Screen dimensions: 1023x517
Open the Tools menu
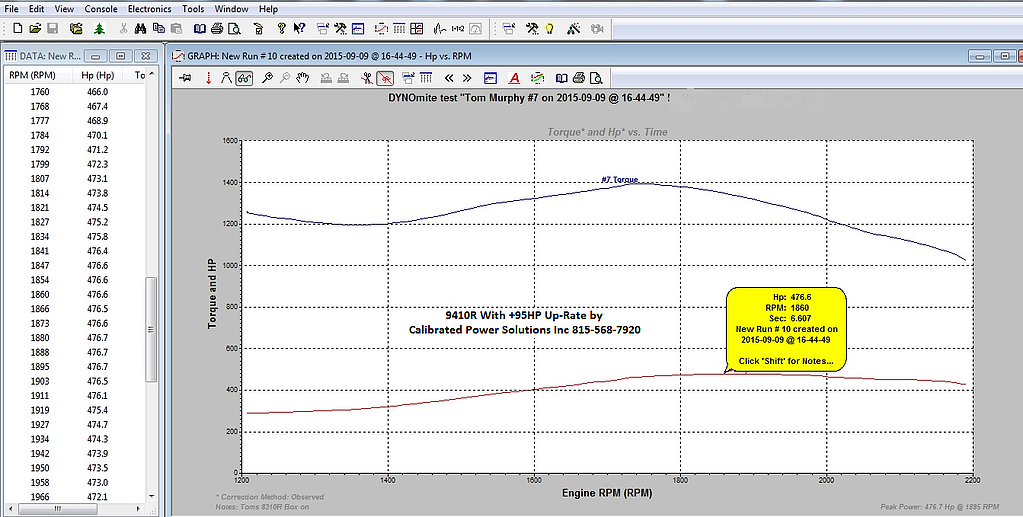[x=192, y=8]
